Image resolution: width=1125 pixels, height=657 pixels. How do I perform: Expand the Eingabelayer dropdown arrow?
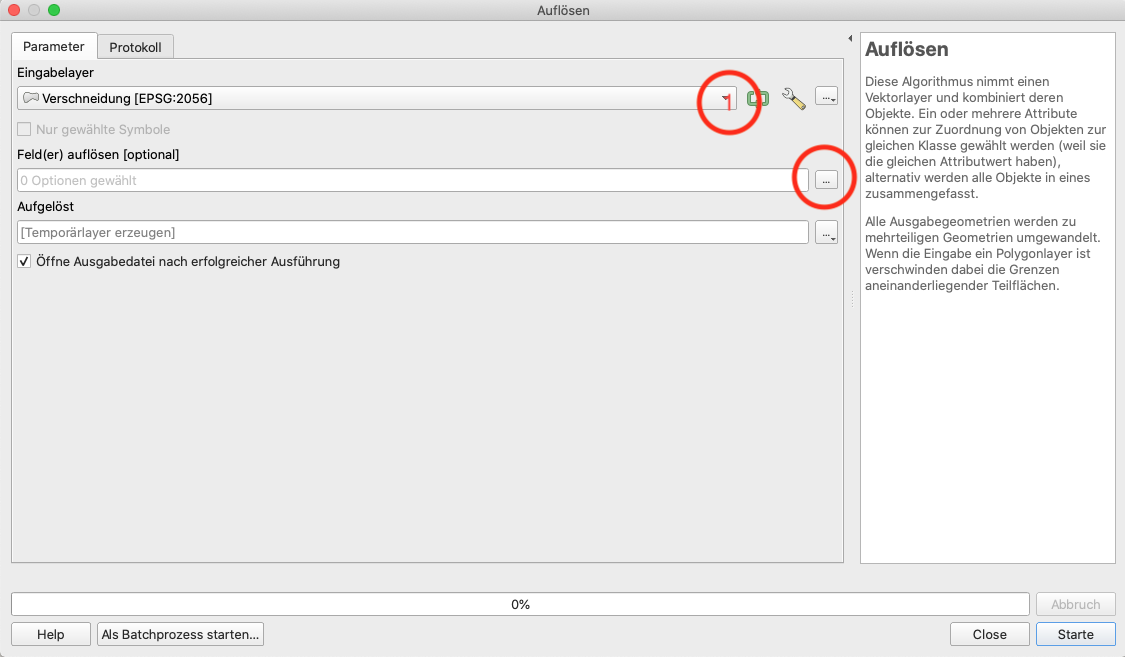point(726,98)
